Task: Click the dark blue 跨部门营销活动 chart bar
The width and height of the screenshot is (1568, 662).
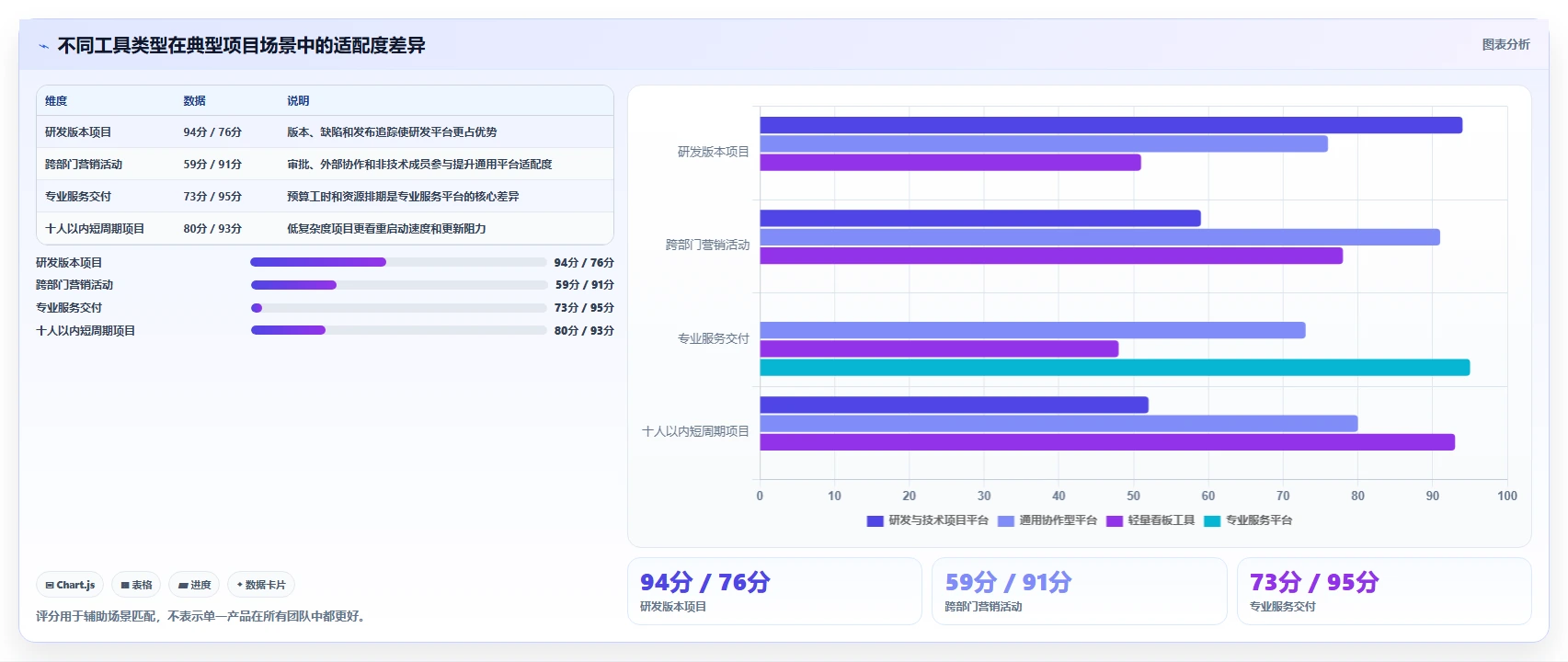Action: [980, 218]
